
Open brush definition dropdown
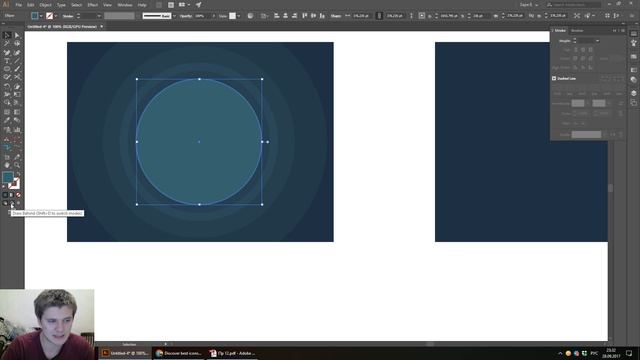(174, 16)
